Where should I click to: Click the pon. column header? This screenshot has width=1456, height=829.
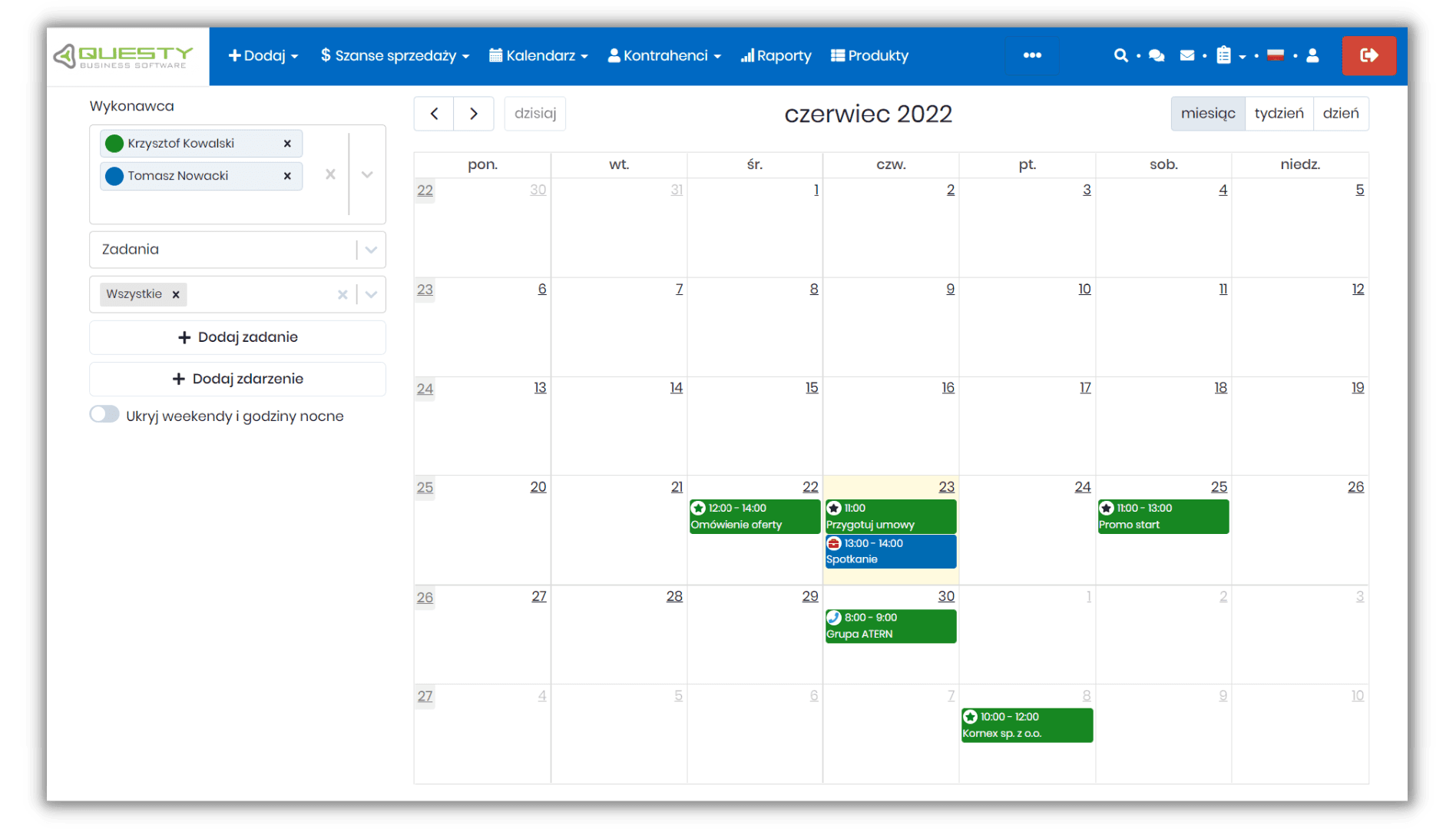point(482,164)
